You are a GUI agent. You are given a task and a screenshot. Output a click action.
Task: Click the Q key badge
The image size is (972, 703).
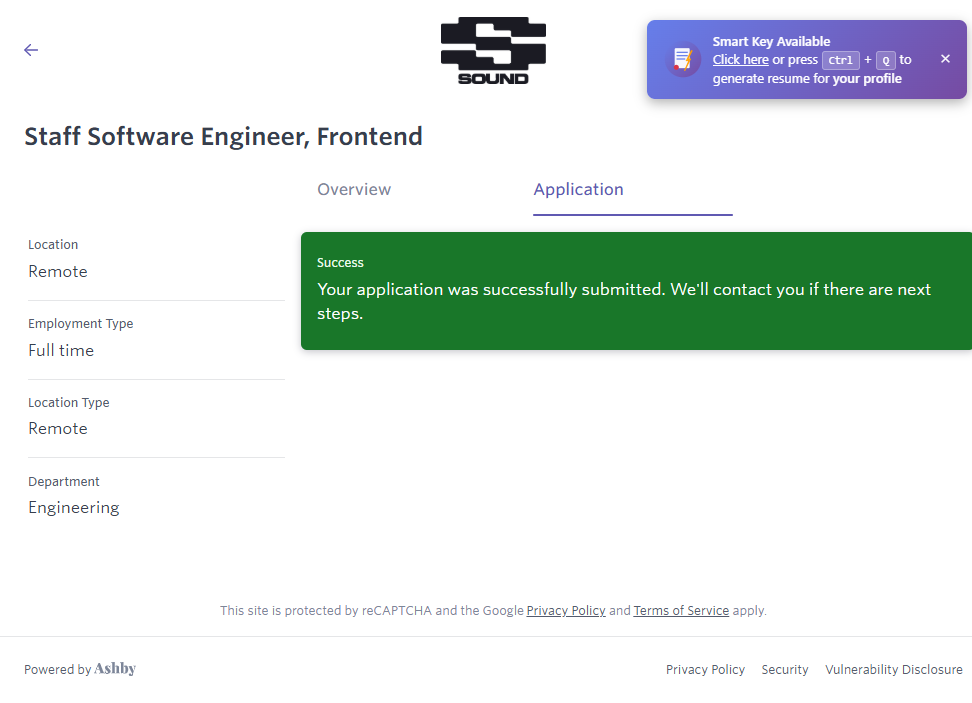pos(885,60)
